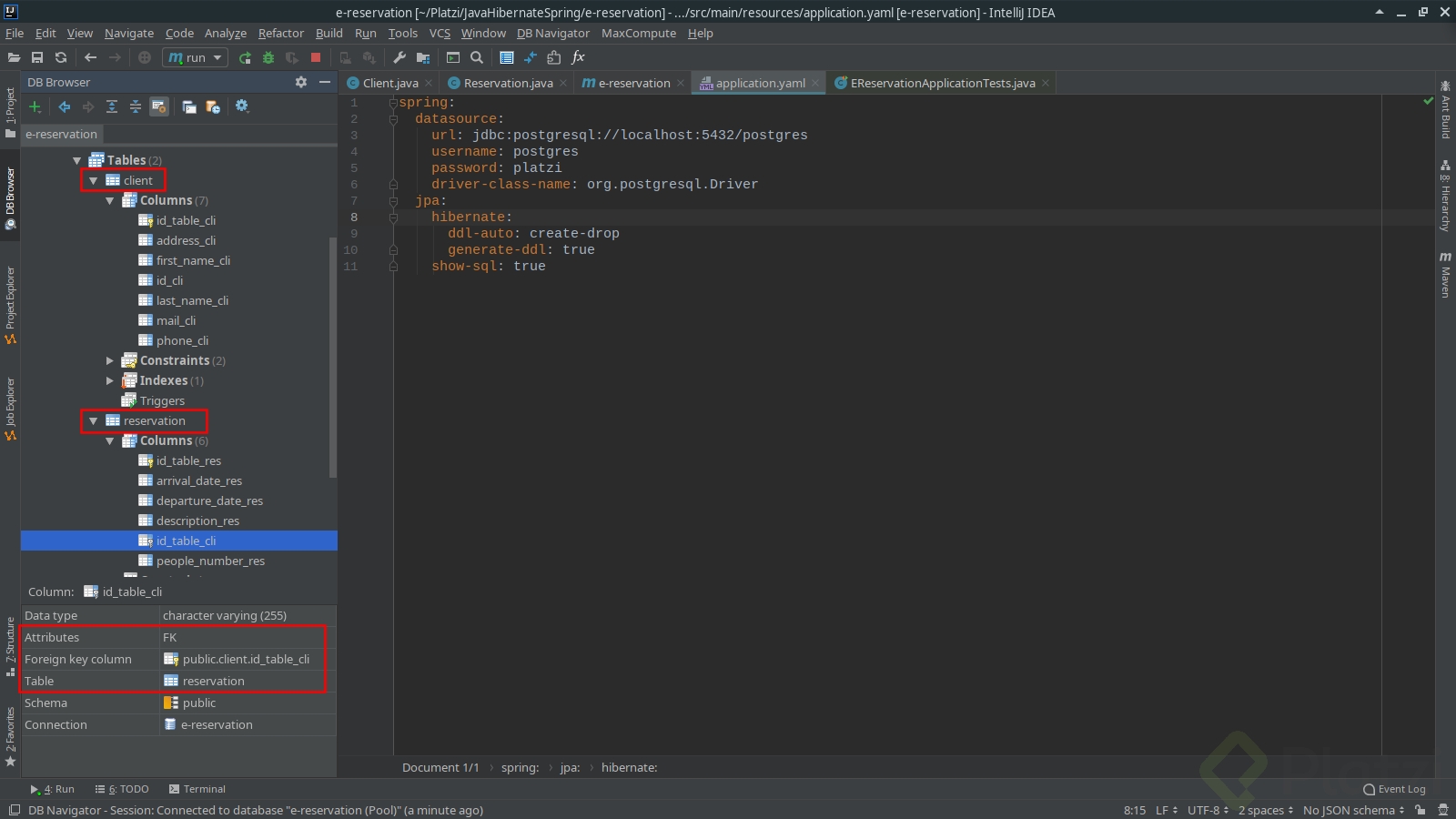Click the build project icon left of run

145,57
